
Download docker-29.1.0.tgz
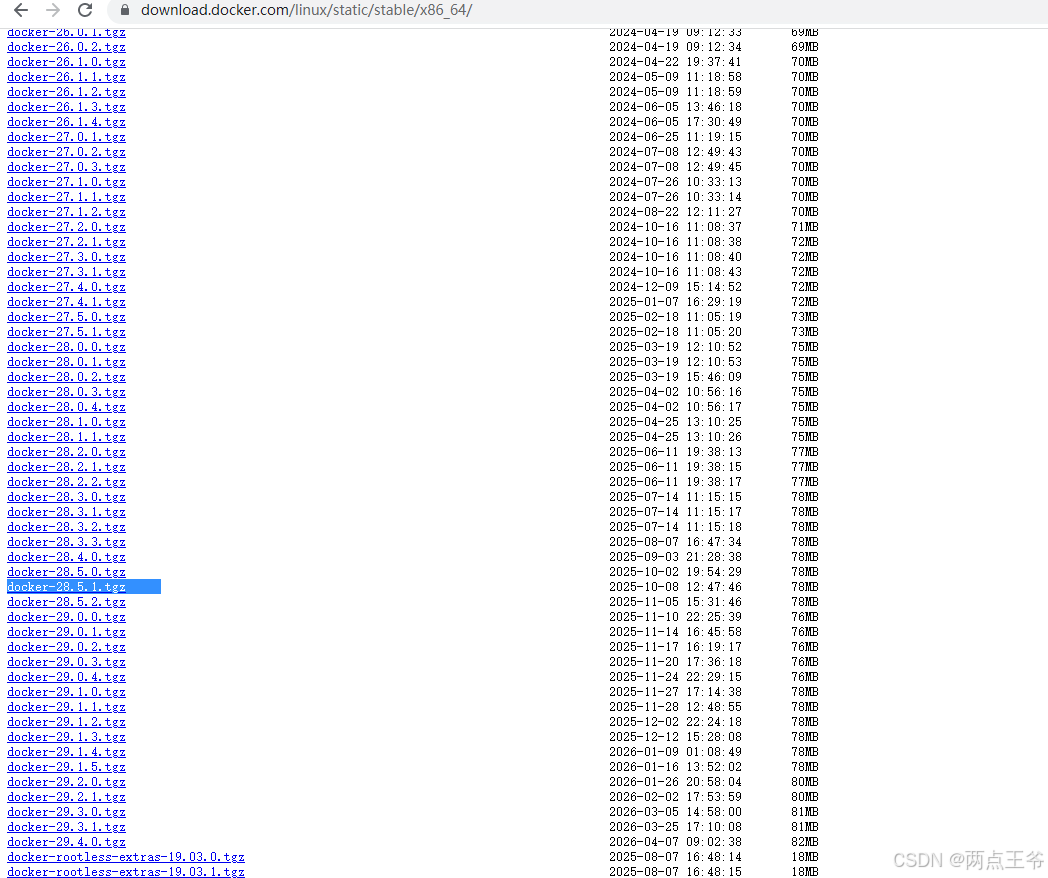coord(66,692)
